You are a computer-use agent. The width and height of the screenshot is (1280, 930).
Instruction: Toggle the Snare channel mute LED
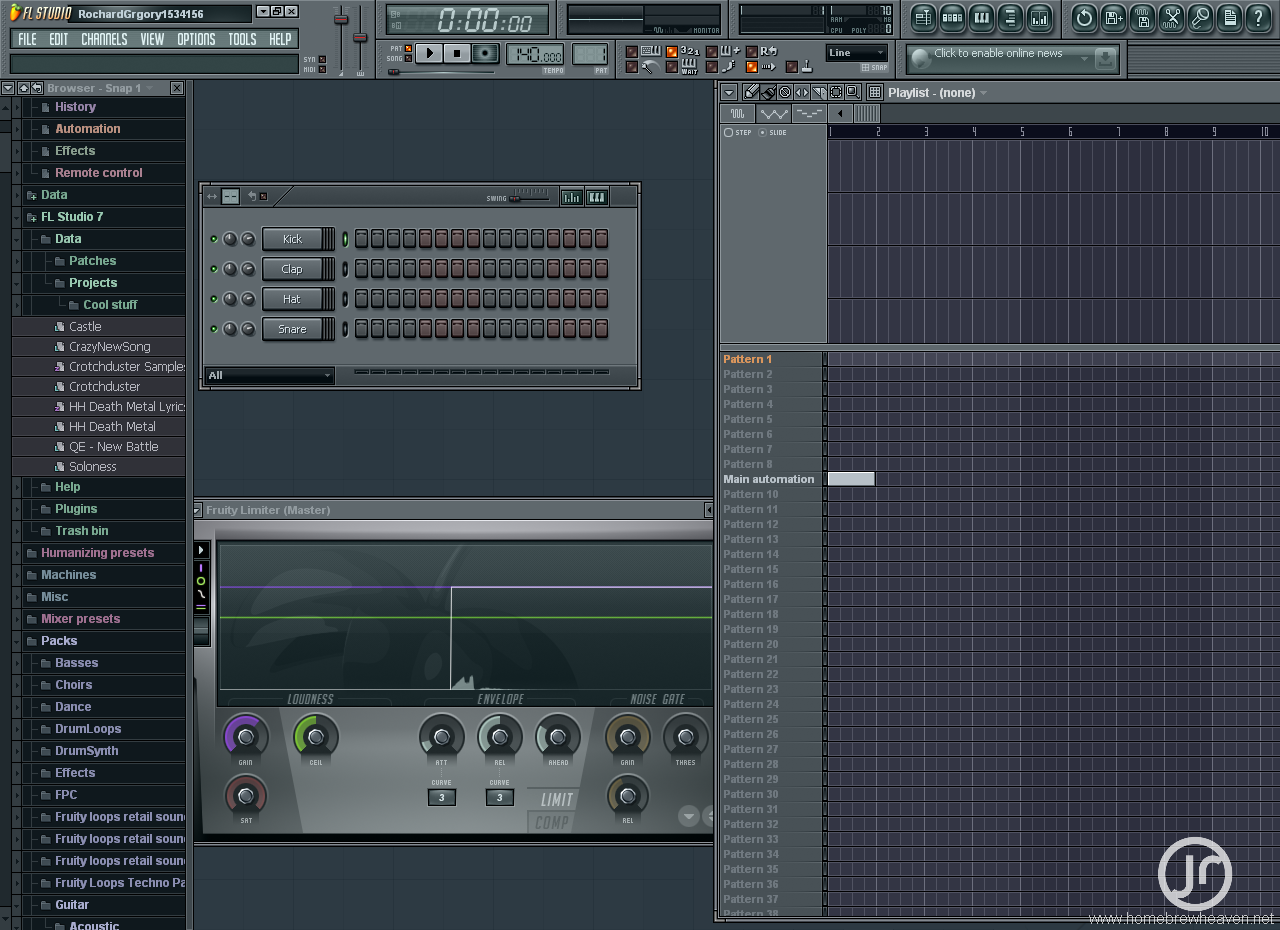pyautogui.click(x=213, y=329)
